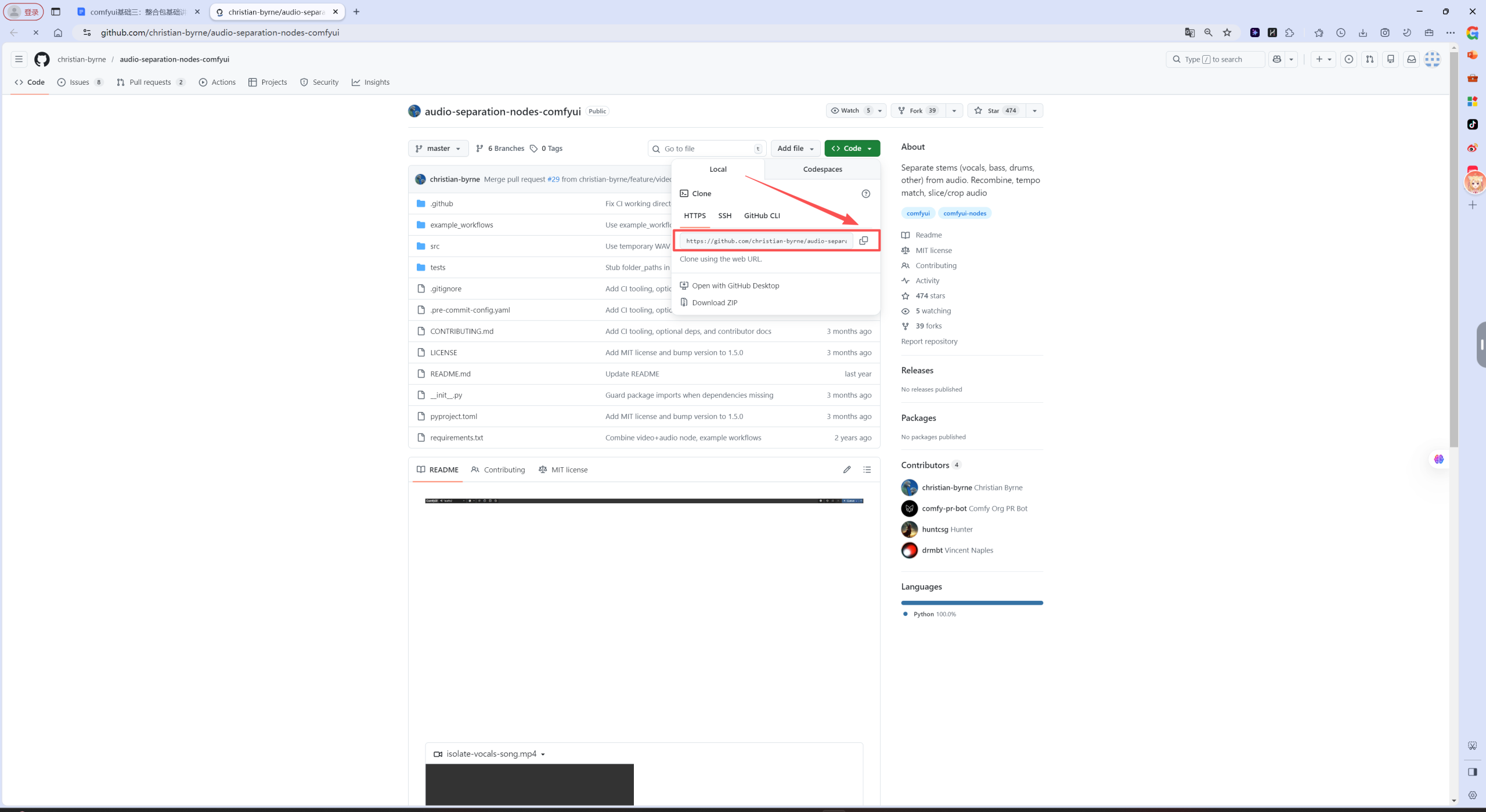The image size is (1486, 812).
Task: Focus the Type / to search box
Action: point(1215,59)
